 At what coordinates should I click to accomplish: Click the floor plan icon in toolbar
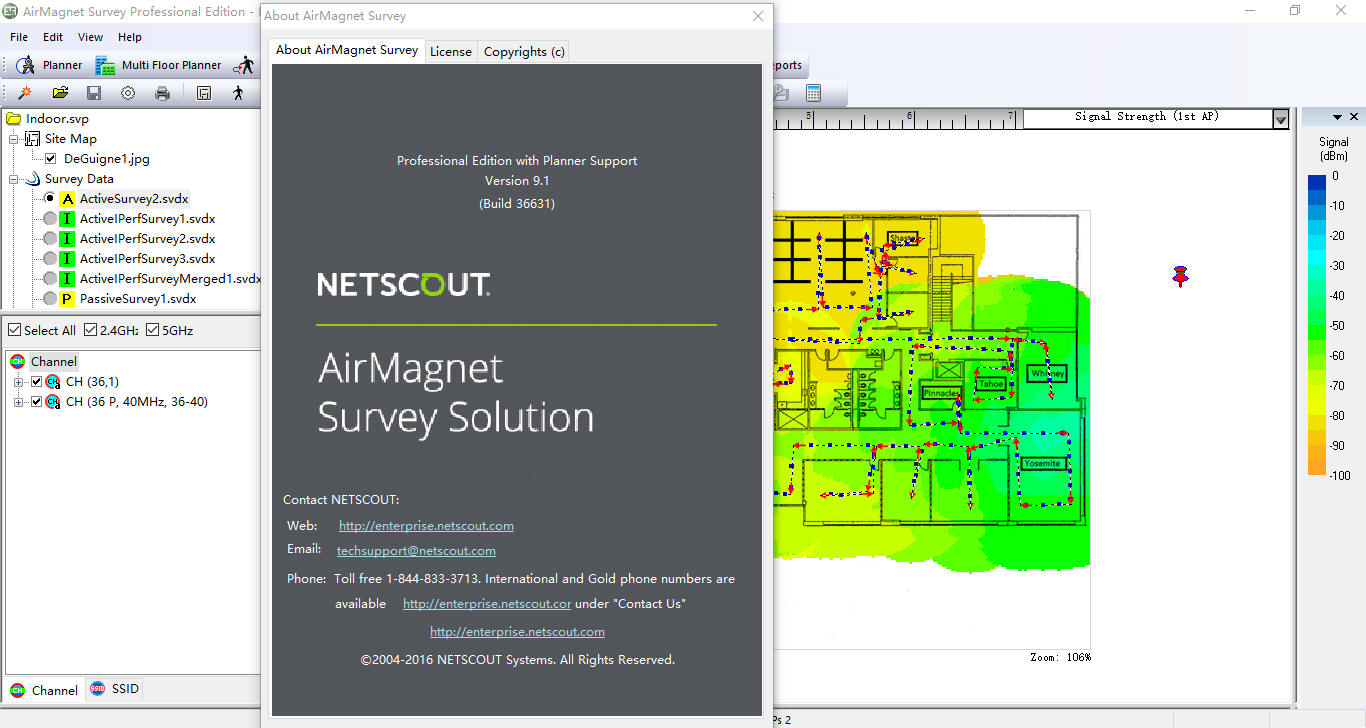coord(204,93)
